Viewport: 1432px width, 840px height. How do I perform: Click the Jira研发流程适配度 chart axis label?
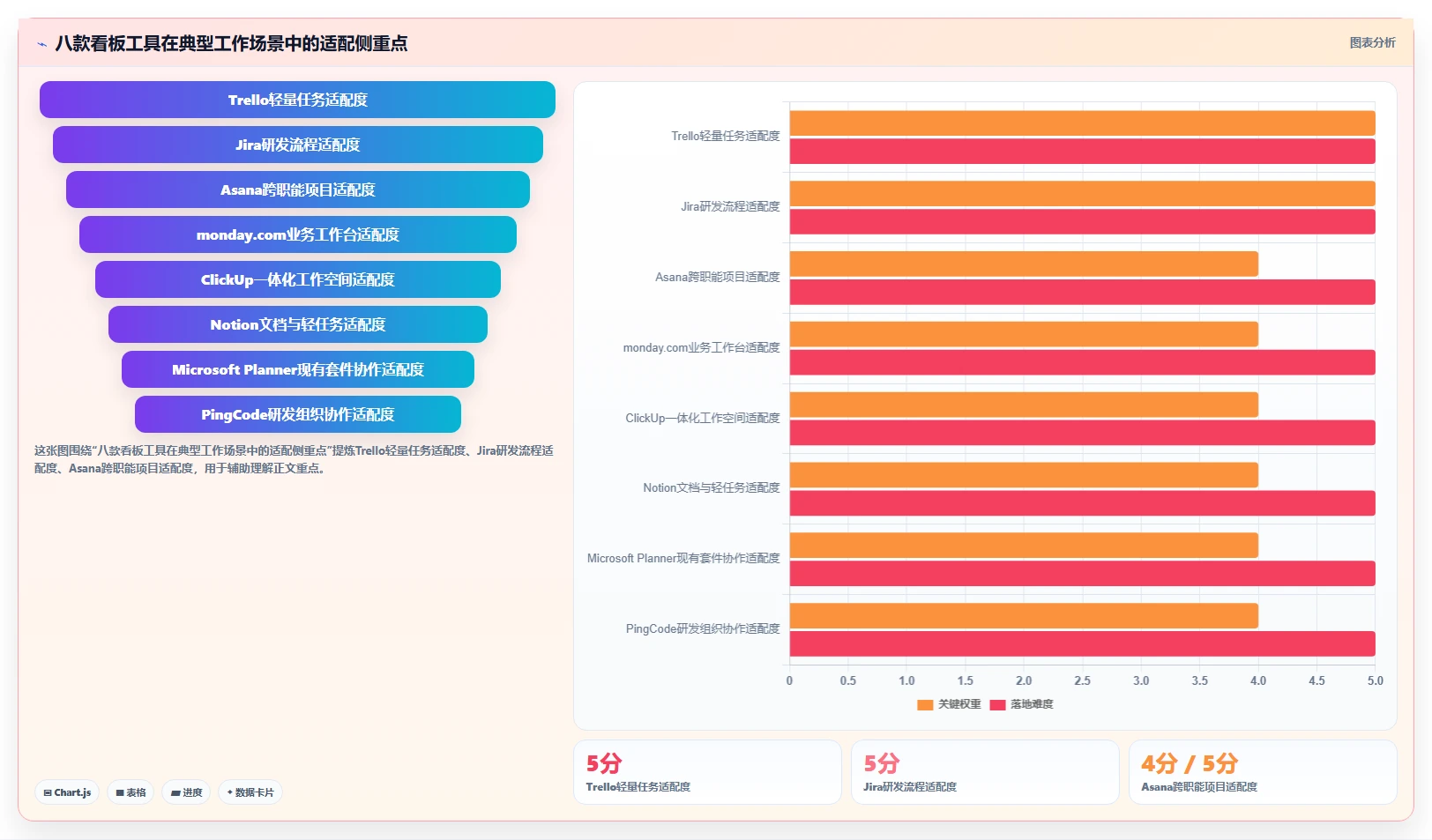(x=730, y=207)
